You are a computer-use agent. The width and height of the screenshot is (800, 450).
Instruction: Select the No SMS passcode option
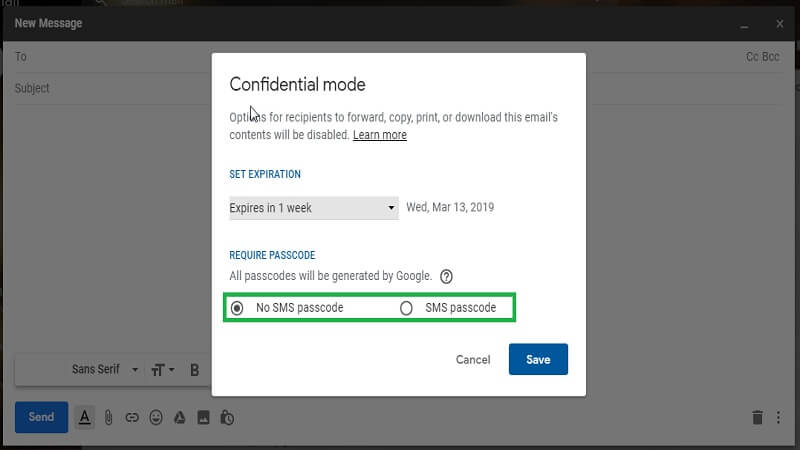pyautogui.click(x=237, y=308)
